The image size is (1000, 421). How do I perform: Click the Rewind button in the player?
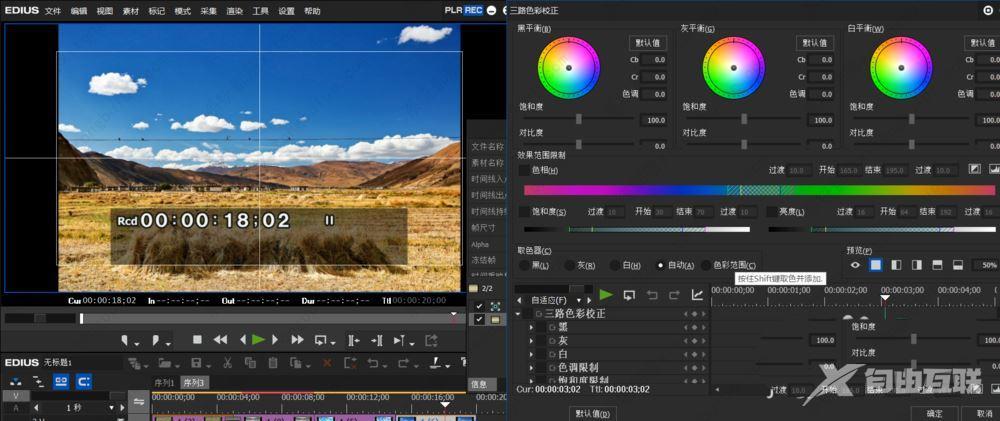pos(220,340)
